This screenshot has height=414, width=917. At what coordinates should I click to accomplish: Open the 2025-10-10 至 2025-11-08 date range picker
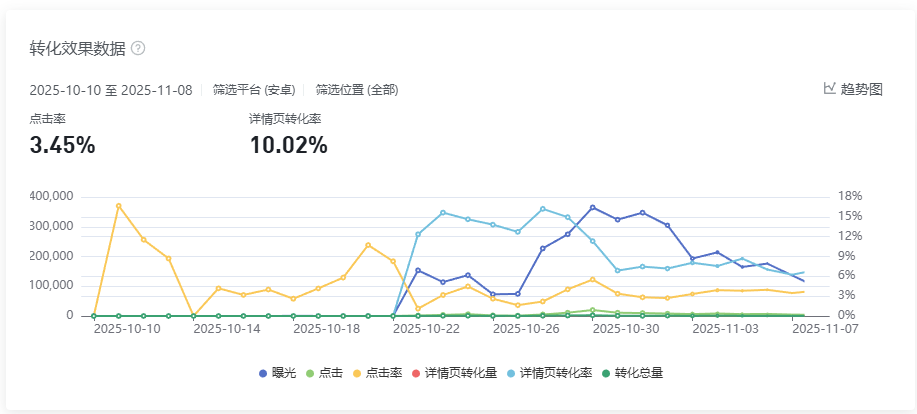[111, 90]
